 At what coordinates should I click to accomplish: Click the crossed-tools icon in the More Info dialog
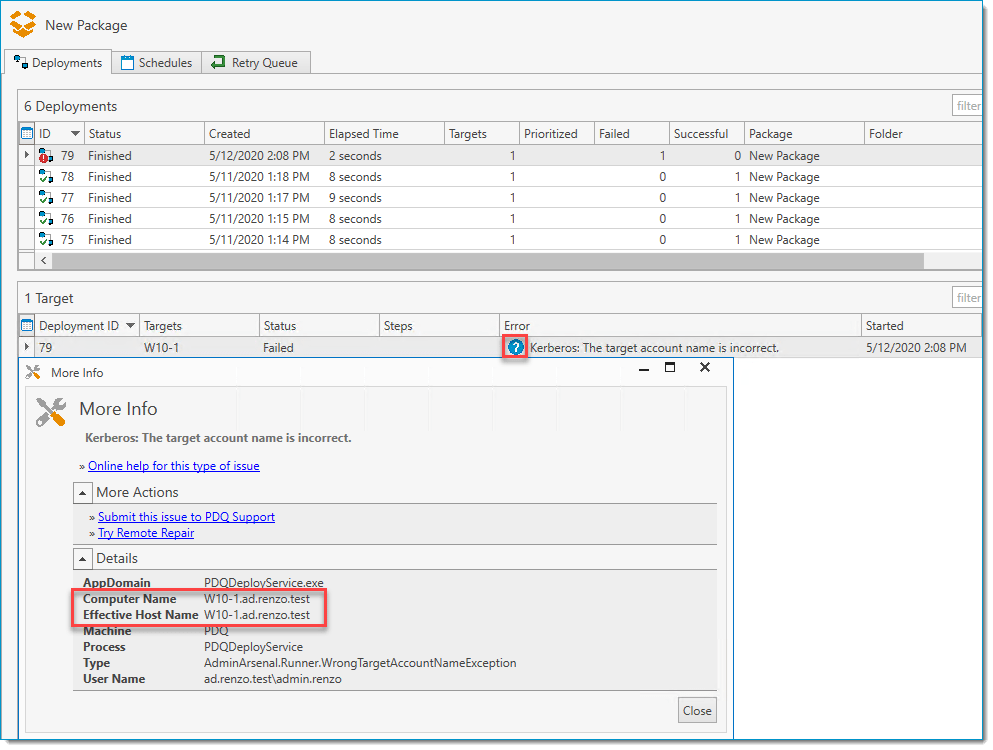[50, 410]
